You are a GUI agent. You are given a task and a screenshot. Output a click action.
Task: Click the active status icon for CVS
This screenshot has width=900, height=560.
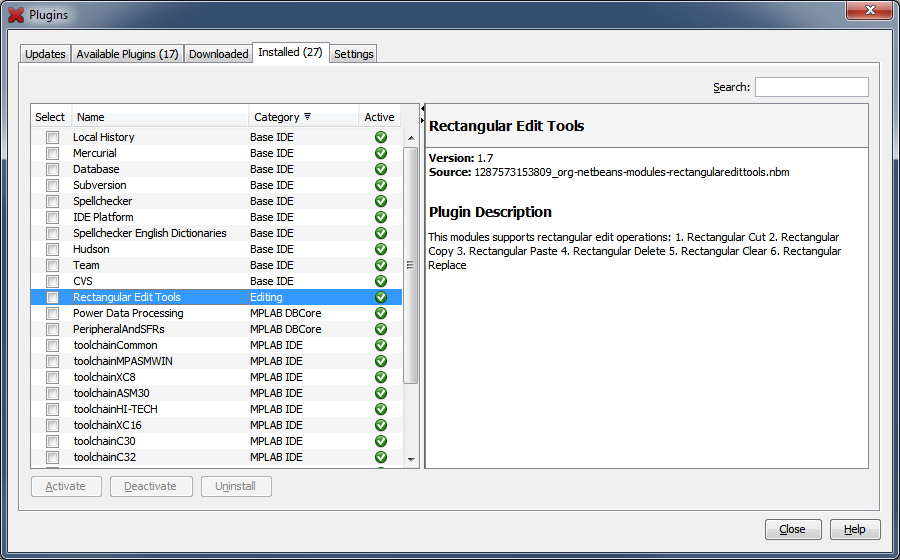(x=380, y=281)
